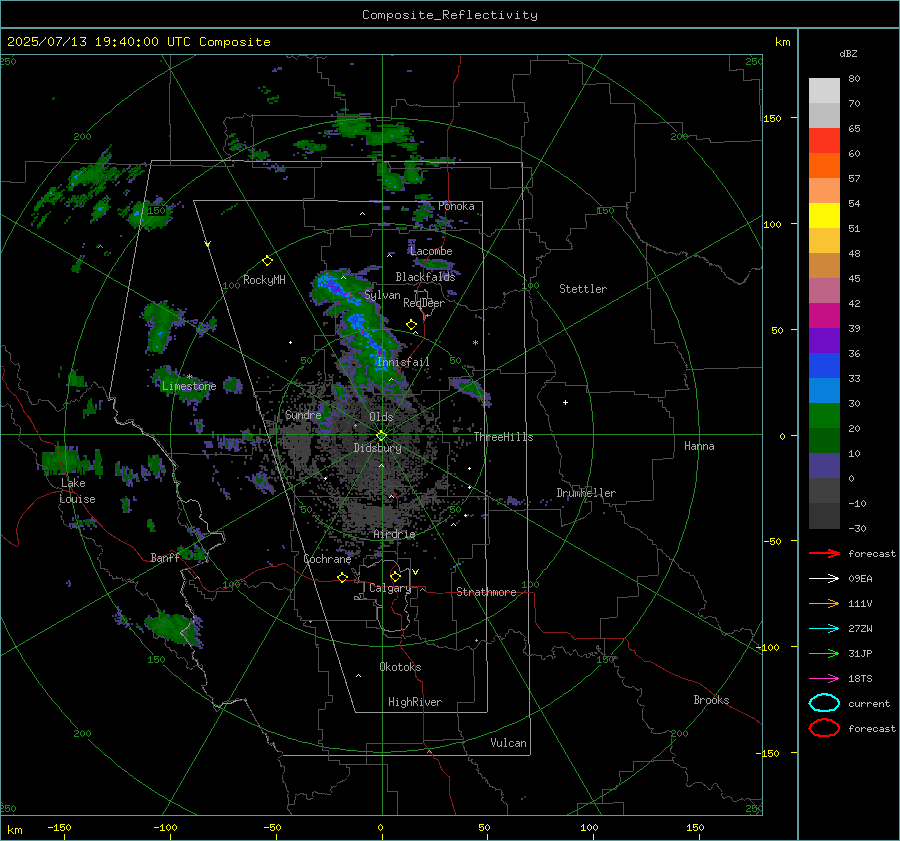Click the orange 111V arrow icon
This screenshot has width=900, height=841.
[x=824, y=603]
